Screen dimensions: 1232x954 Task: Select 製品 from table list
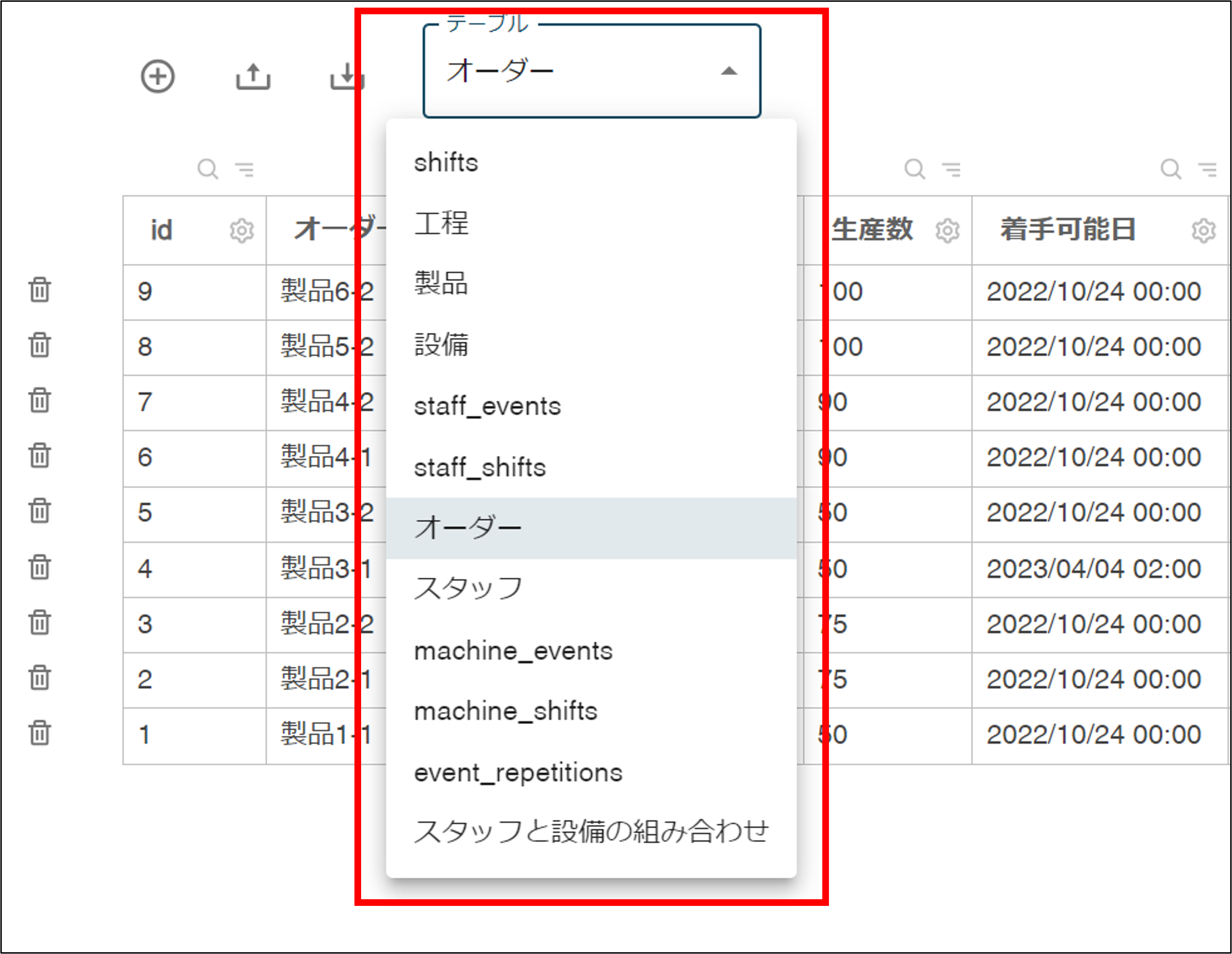[591, 283]
